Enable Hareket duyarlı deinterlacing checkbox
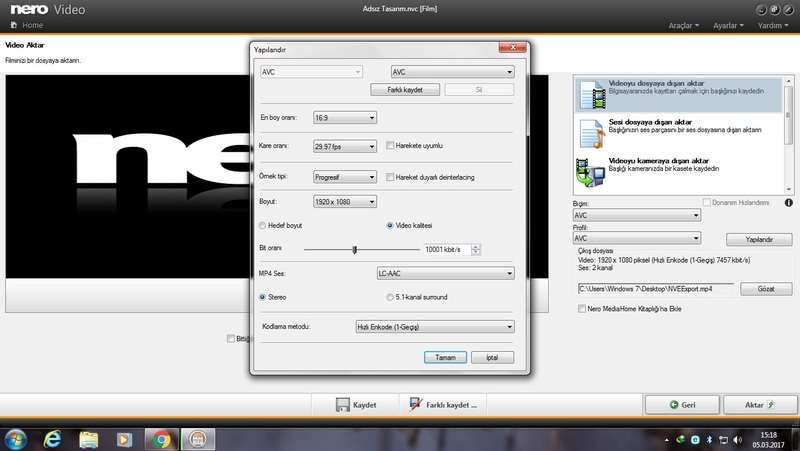800x451 pixels. [390, 177]
